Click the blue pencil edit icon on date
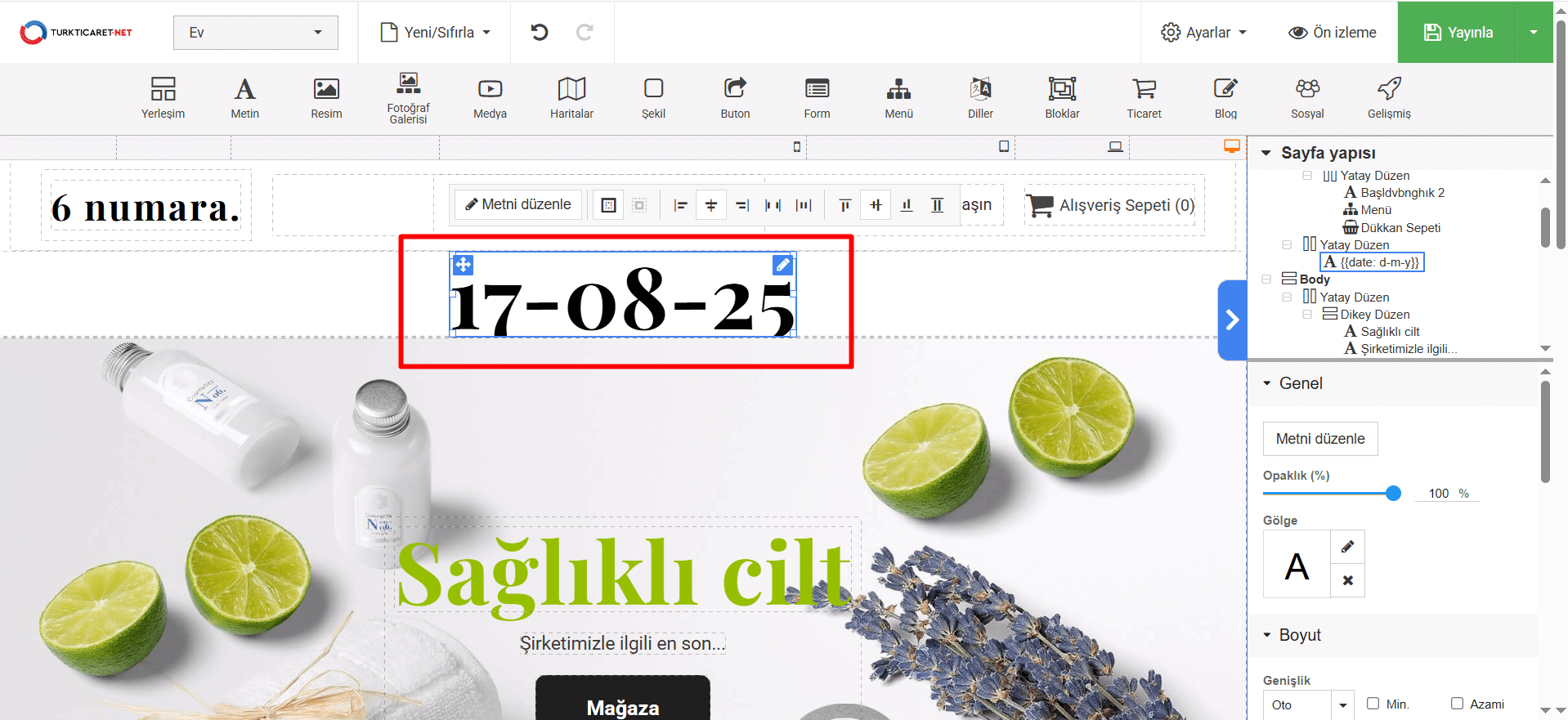Screen dimensions: 1568x720 782,264
